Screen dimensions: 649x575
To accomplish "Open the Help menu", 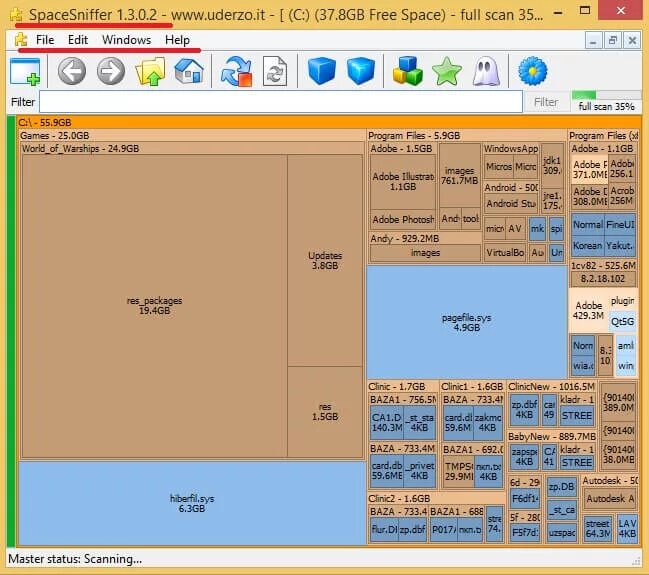I will (x=177, y=40).
